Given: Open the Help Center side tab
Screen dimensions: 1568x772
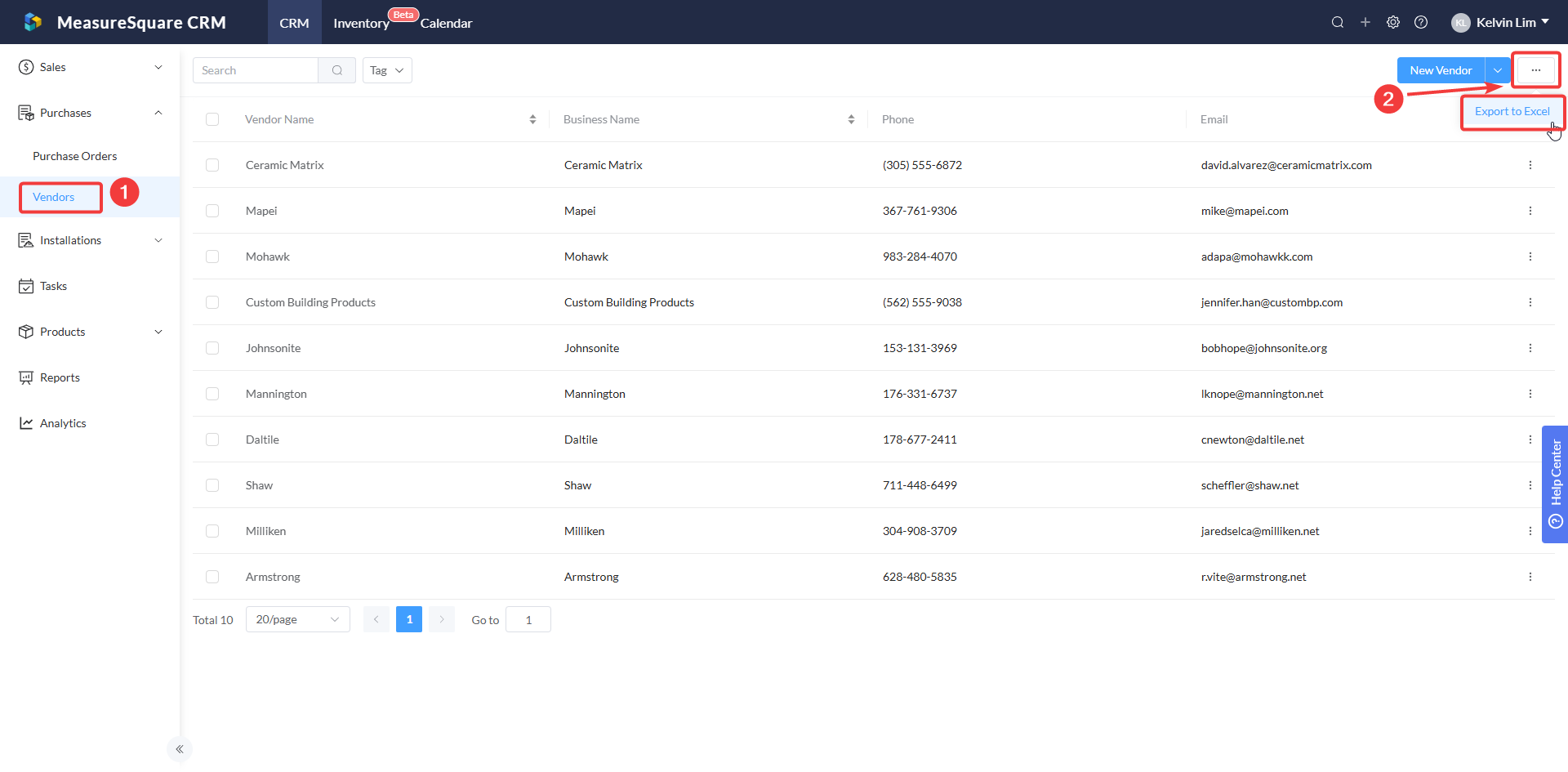Looking at the screenshot, I should [1555, 484].
